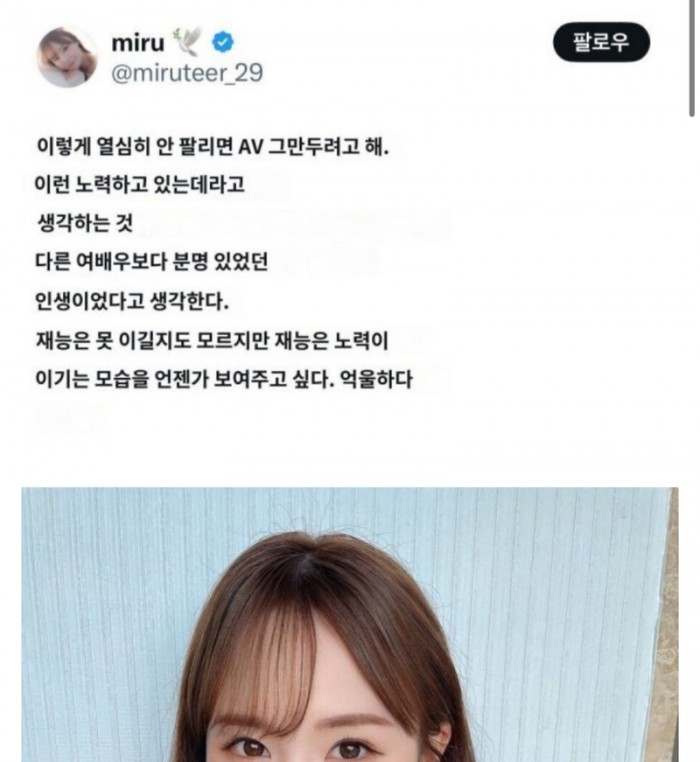700x762 pixels.
Task: Click the miru display name
Action: [138, 43]
